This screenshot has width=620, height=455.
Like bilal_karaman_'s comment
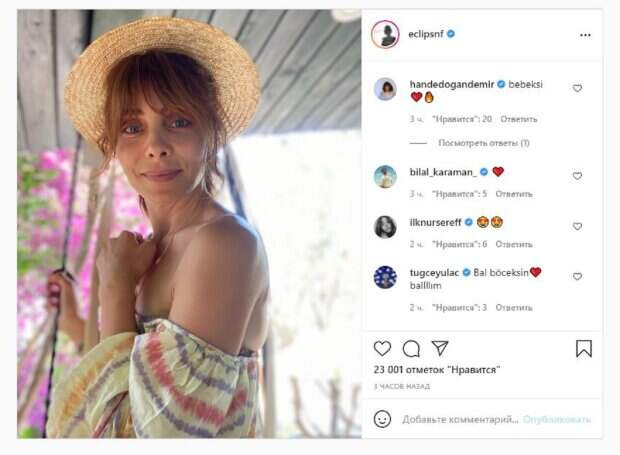577,176
